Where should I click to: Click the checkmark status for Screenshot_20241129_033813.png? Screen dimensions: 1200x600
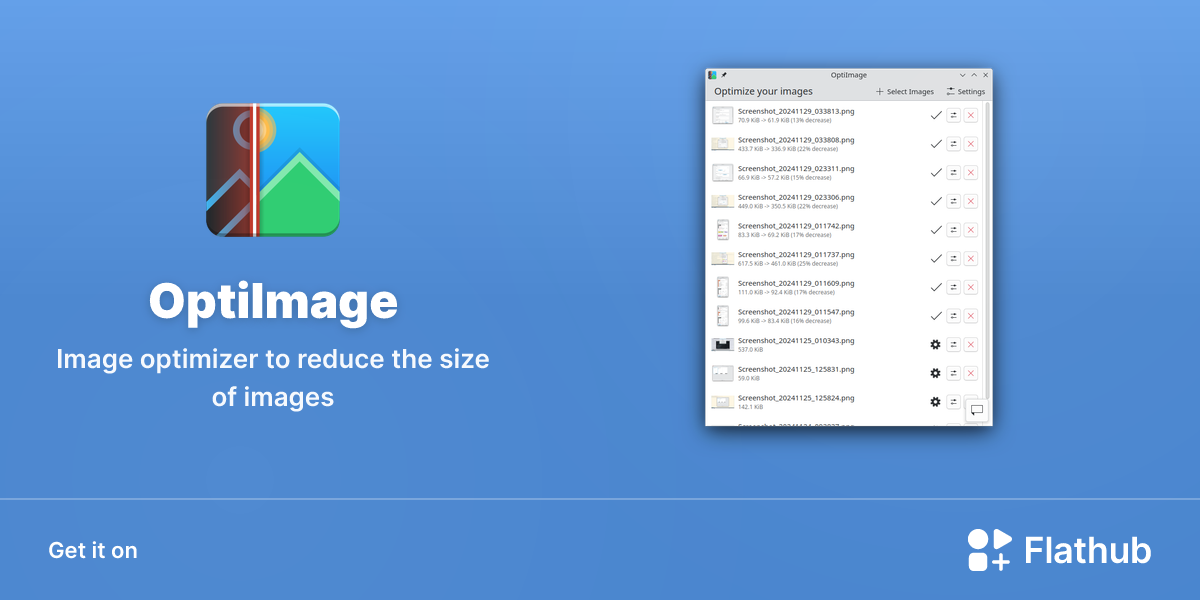tap(936, 115)
